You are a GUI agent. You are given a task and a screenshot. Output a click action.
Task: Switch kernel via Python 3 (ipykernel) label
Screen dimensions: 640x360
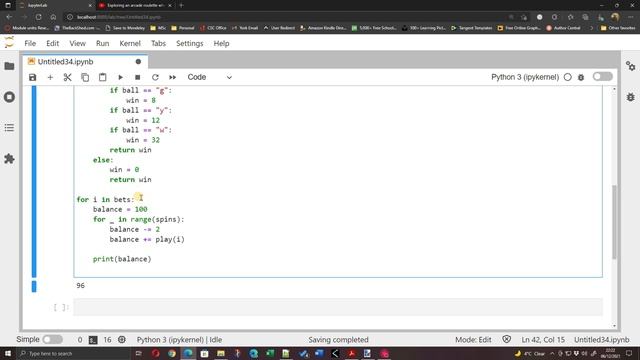tap(525, 77)
